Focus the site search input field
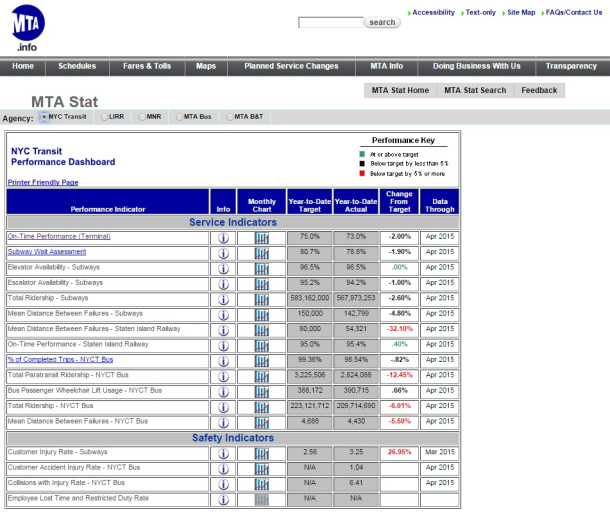 (331, 23)
